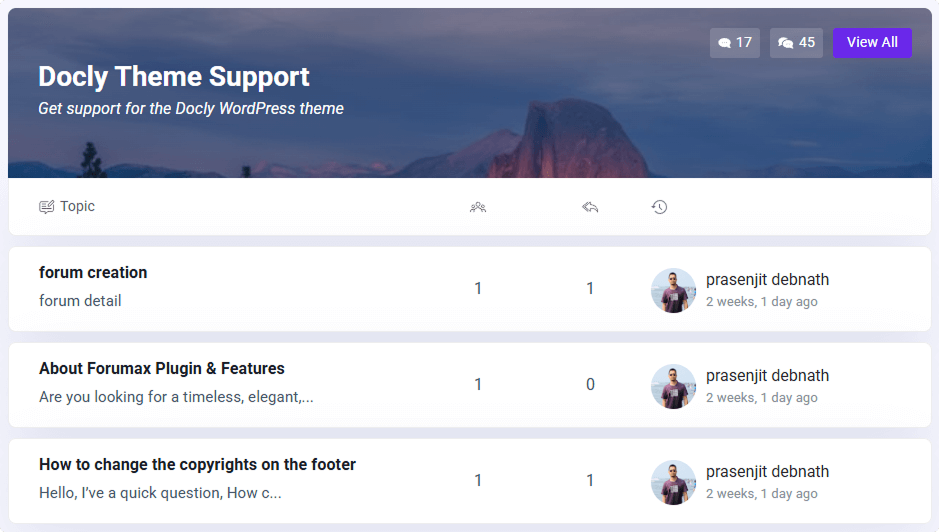Viewport: 939px width, 532px height.
Task: Click prasenjit debnath name in forum creation row
Action: point(767,280)
